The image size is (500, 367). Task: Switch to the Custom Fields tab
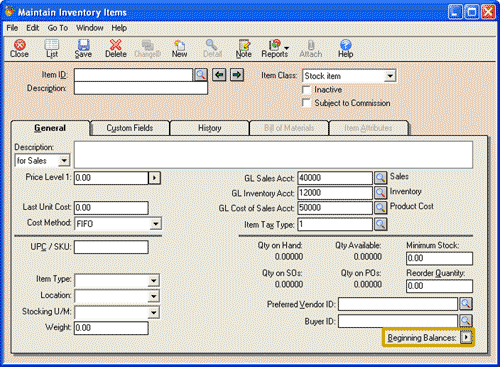[x=130, y=128]
